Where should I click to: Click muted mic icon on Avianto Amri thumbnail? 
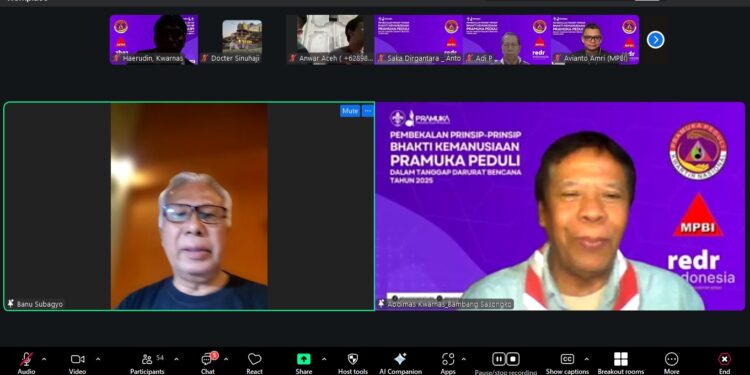pos(558,58)
